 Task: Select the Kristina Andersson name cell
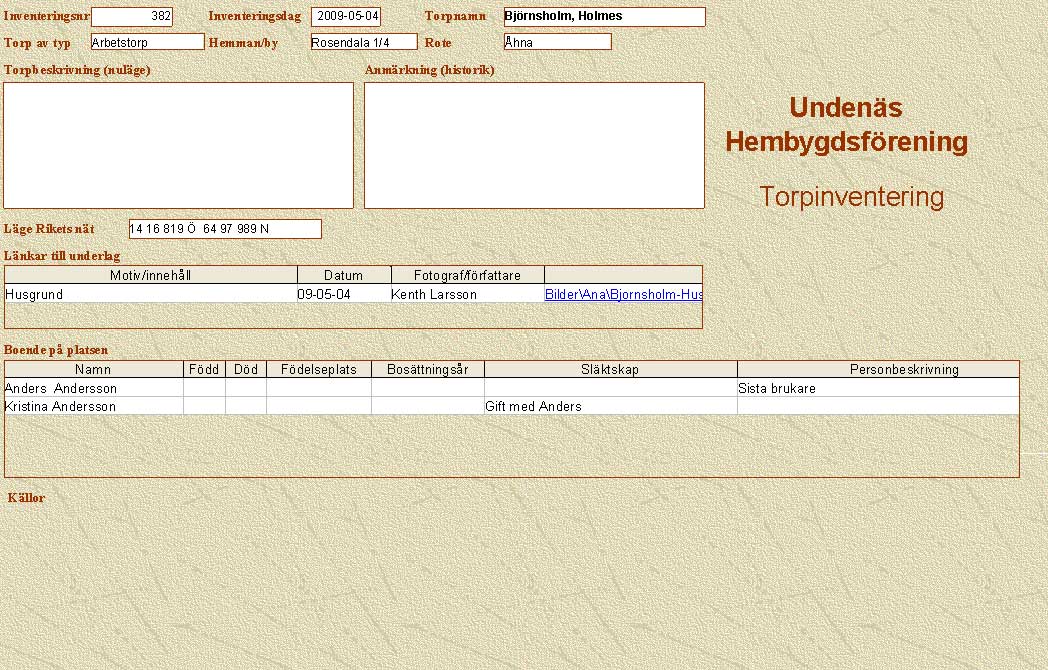tap(94, 407)
